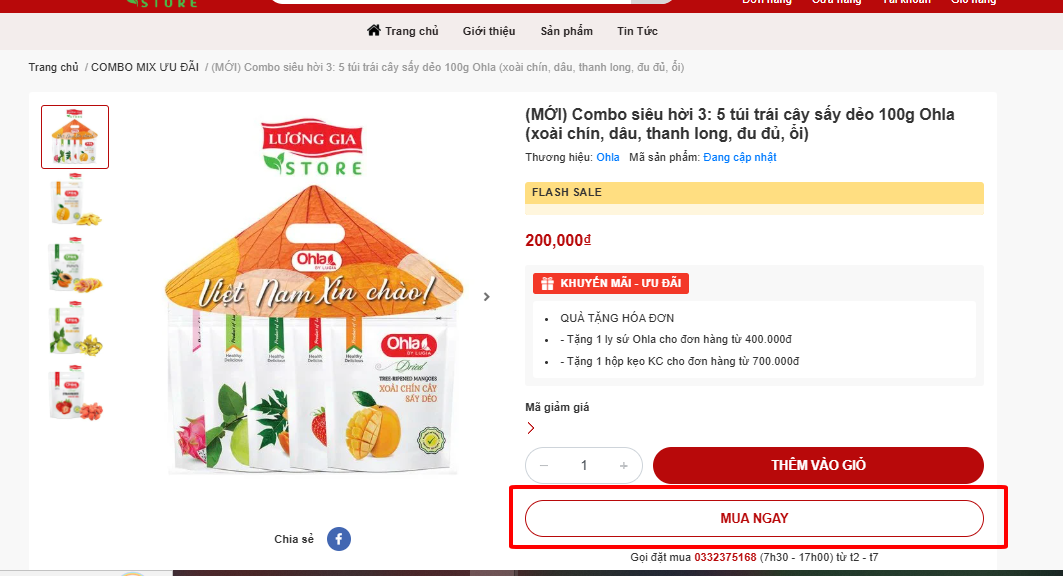Click THÊM VÀO GIỎ button
This screenshot has width=1063, height=576.
818,466
